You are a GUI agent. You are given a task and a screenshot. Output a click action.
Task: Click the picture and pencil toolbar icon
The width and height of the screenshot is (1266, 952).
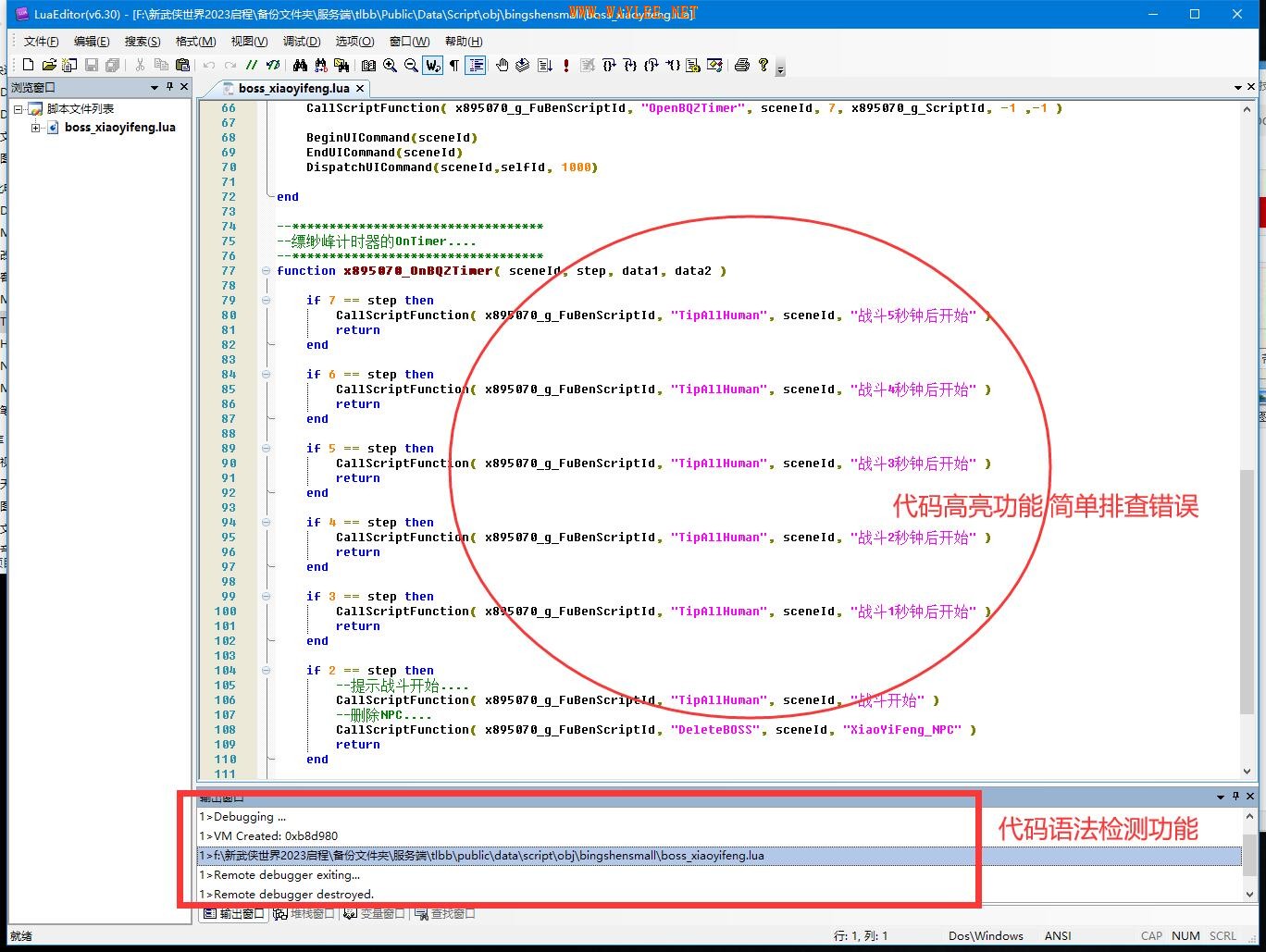click(x=714, y=65)
